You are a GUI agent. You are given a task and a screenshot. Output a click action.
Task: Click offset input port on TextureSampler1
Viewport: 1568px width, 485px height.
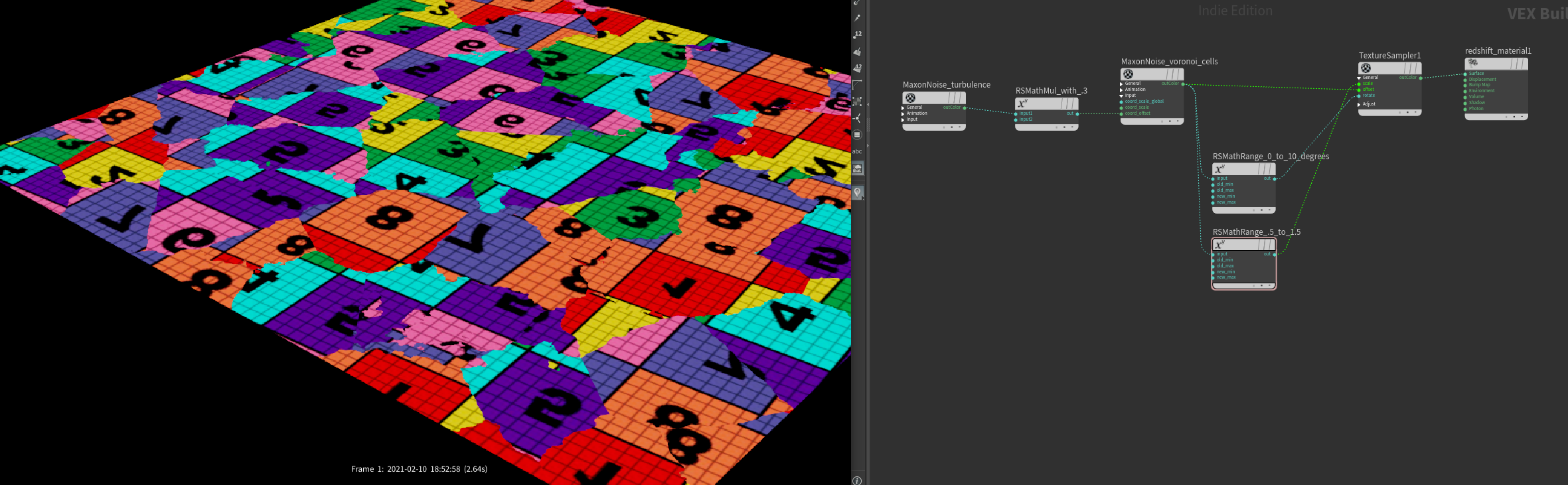point(1359,90)
